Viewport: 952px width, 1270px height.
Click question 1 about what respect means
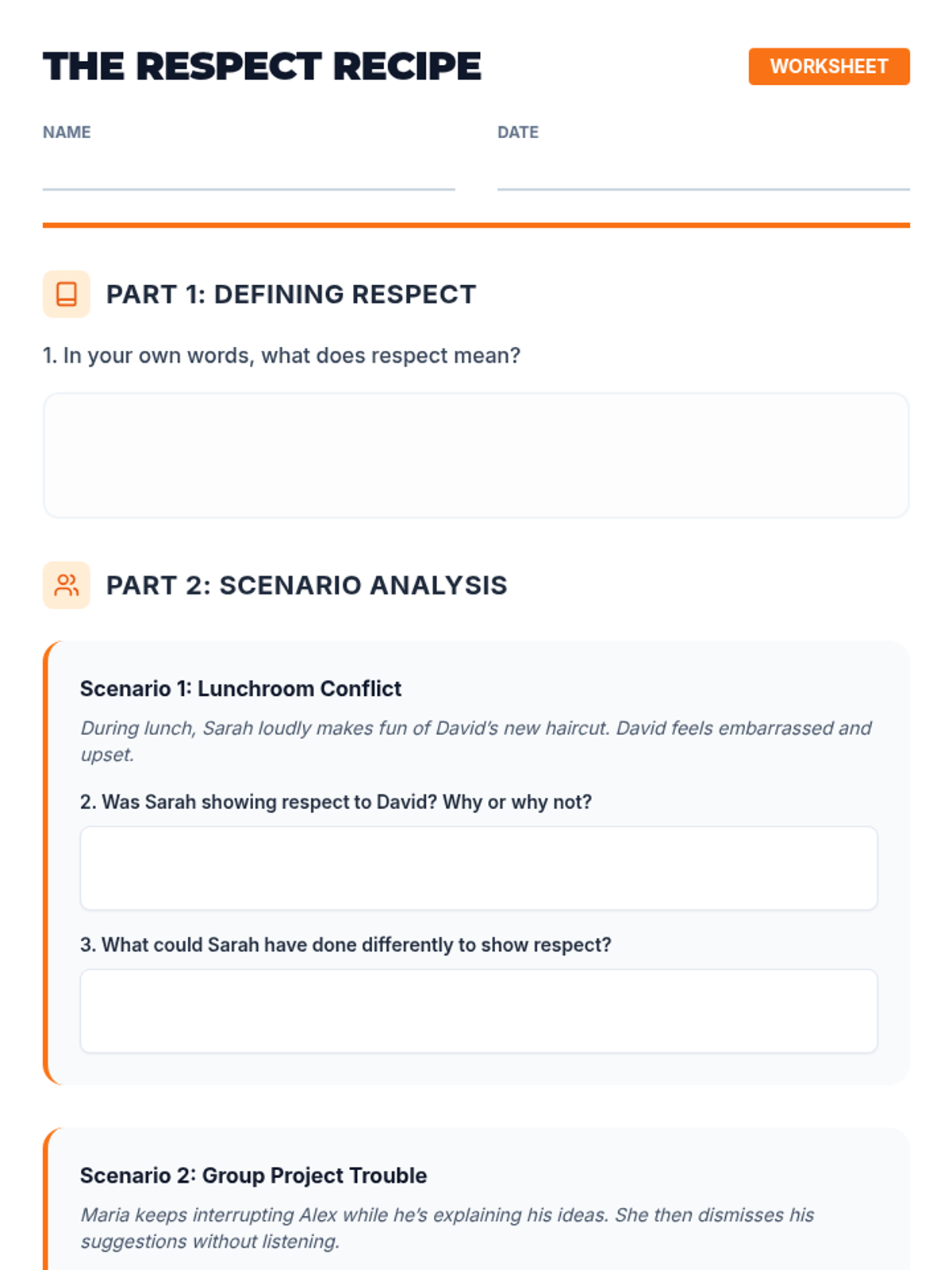pyautogui.click(x=282, y=356)
